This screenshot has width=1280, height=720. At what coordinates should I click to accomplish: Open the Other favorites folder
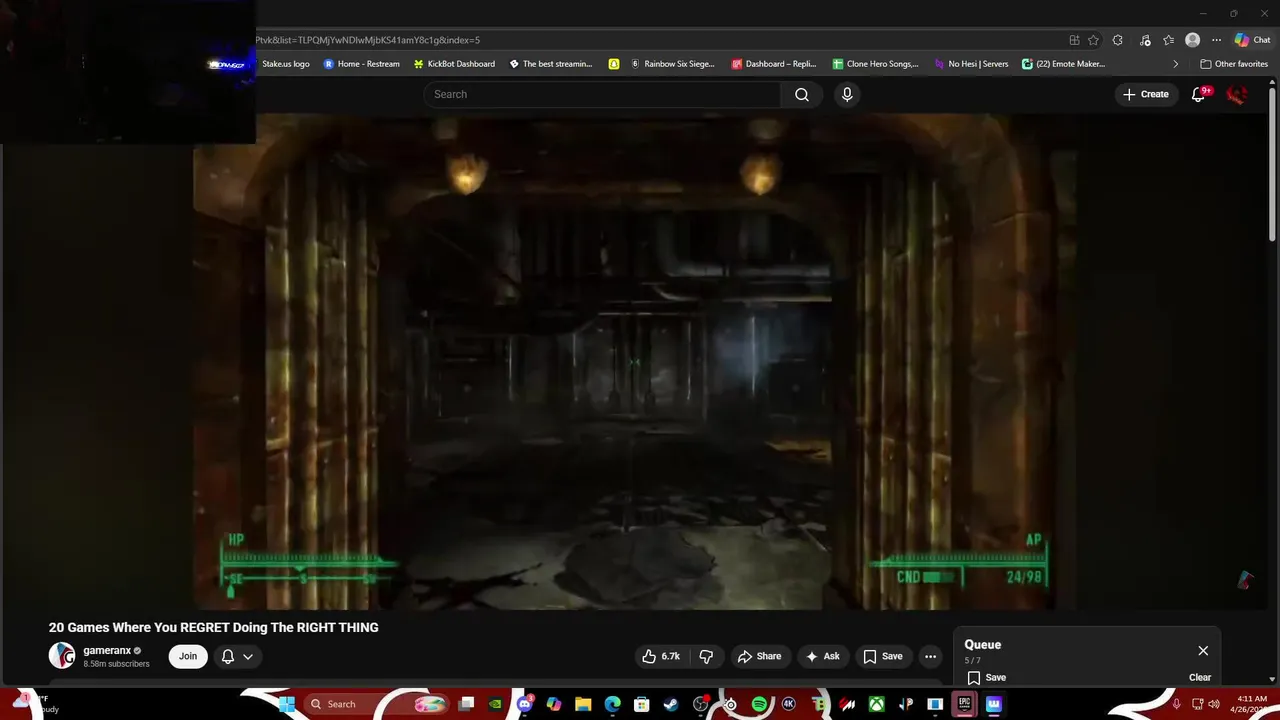[x=1234, y=64]
